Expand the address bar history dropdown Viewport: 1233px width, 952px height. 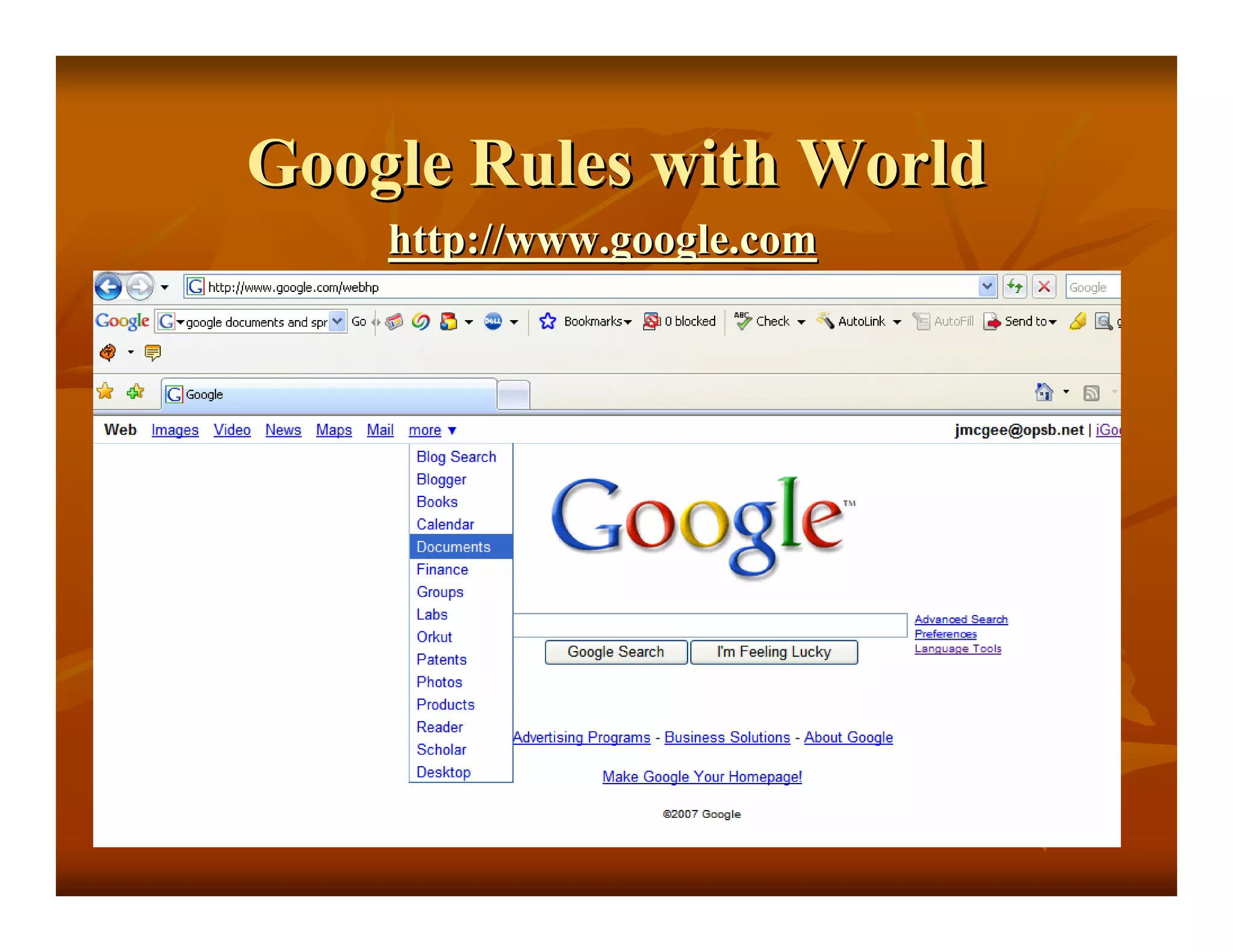pos(987,287)
